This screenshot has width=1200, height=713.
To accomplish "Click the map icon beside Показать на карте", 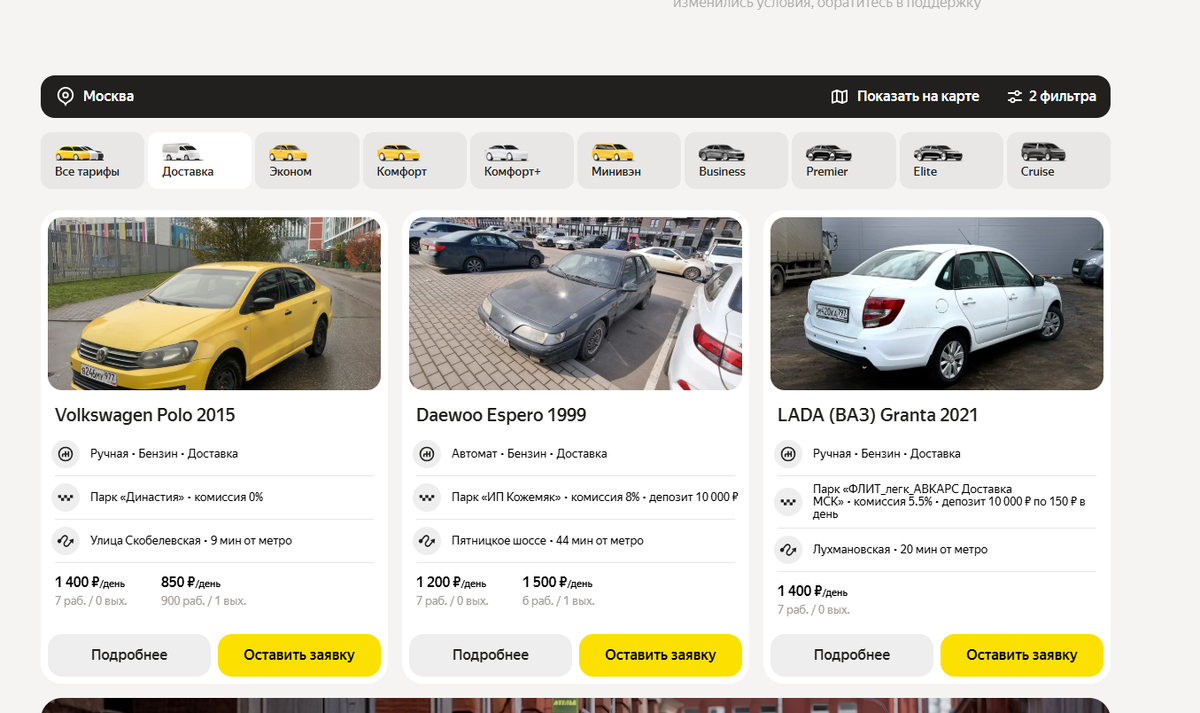I will pos(840,97).
